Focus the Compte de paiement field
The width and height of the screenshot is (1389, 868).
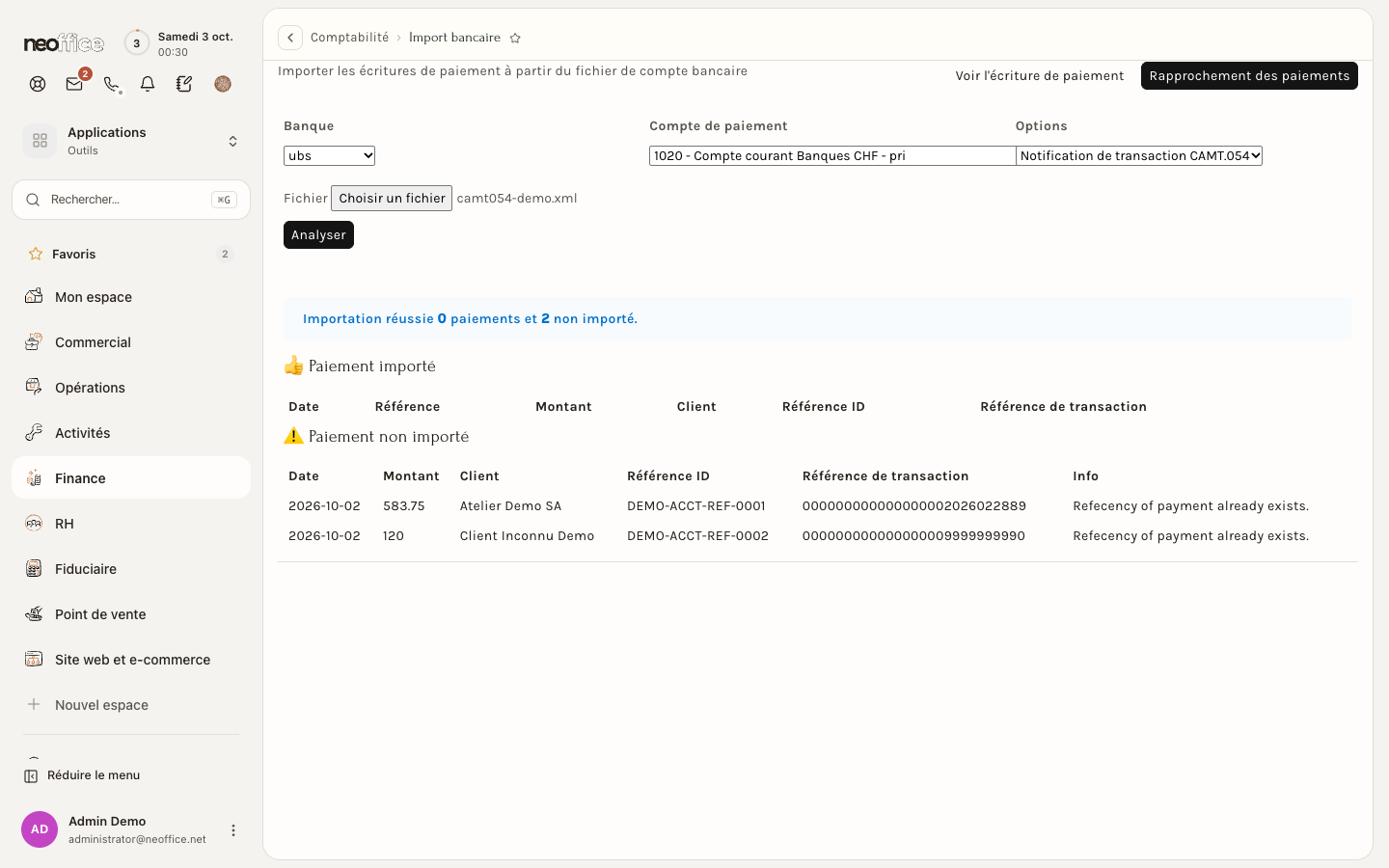pyautogui.click(x=832, y=155)
